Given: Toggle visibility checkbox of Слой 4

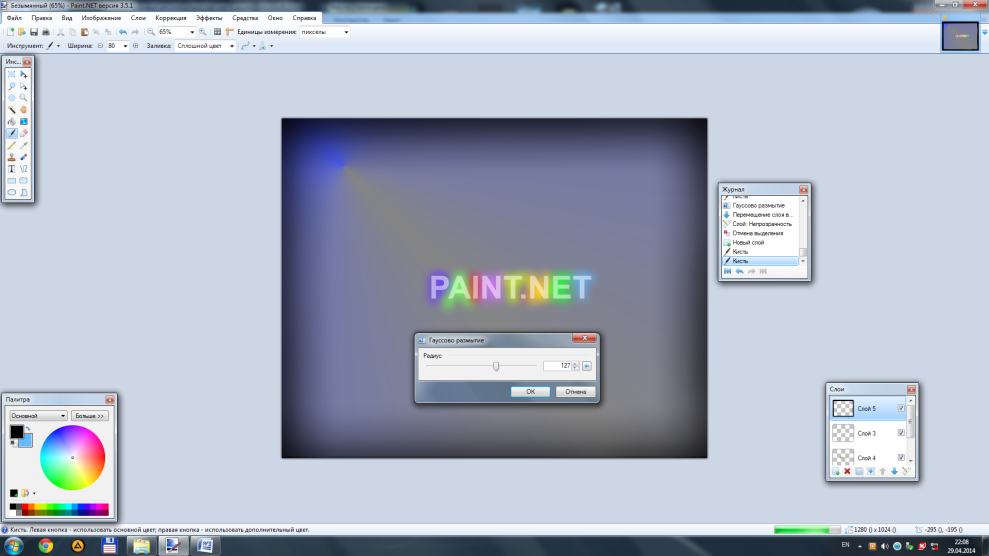Looking at the screenshot, I should click(901, 458).
